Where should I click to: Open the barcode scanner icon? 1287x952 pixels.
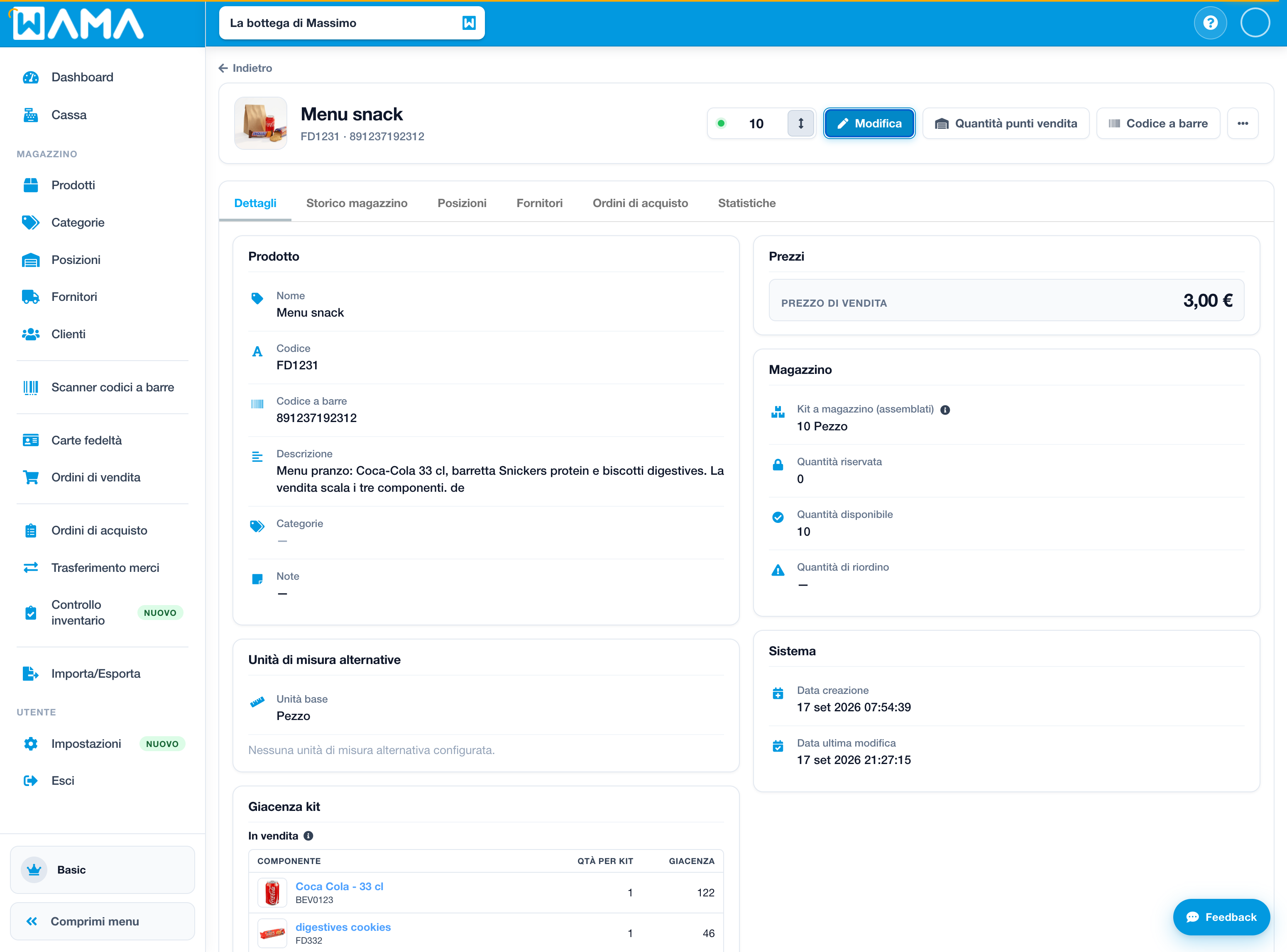(x=31, y=387)
